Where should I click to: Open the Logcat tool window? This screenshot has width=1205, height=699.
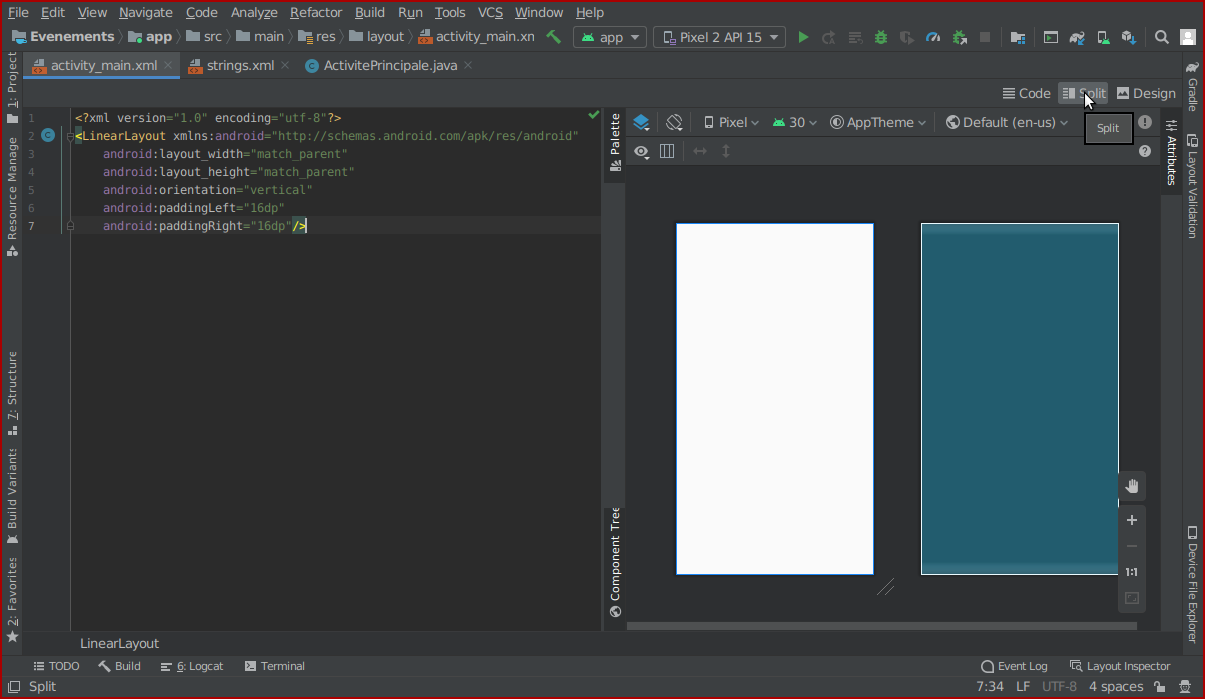pyautogui.click(x=192, y=666)
